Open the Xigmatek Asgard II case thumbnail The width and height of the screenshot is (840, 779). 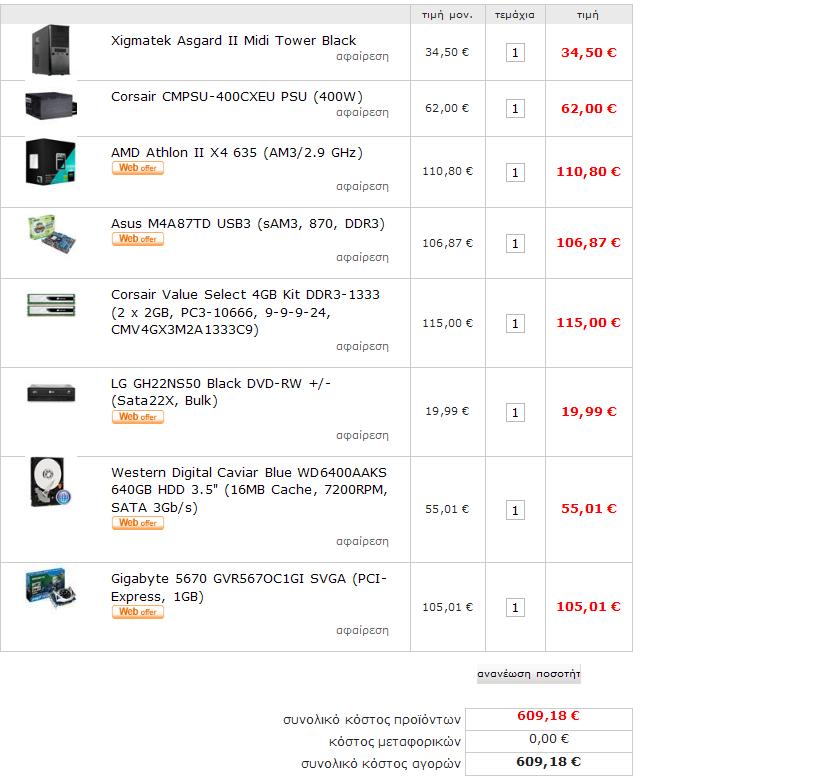point(51,50)
